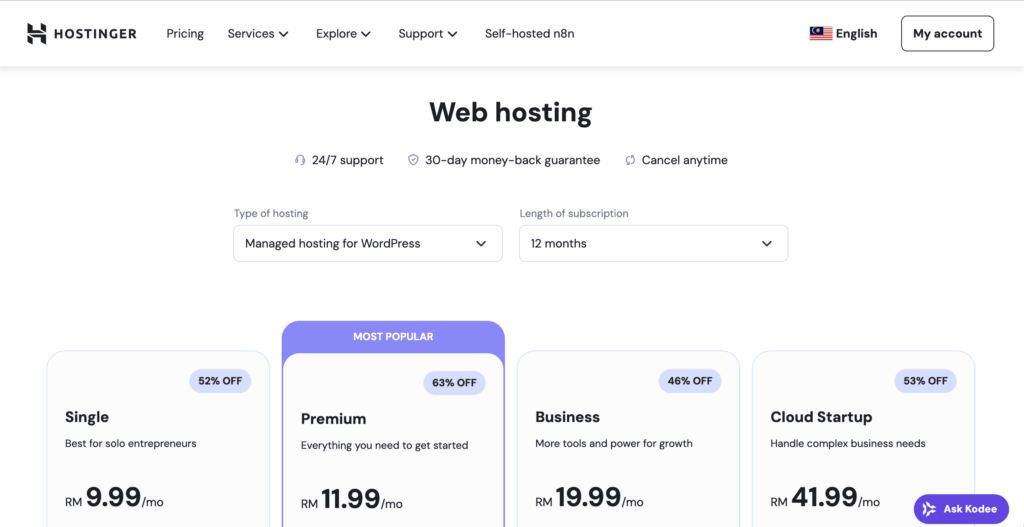Click the 24/7 support headset icon

coord(300,160)
